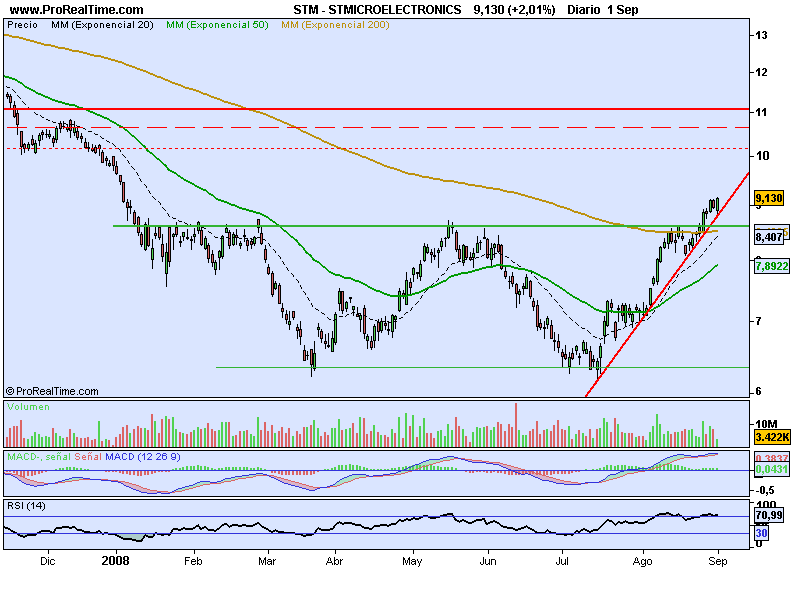Viewport: 800px width, 600px height.
Task: Click the -0,5 MACD axis label
Action: click(764, 490)
